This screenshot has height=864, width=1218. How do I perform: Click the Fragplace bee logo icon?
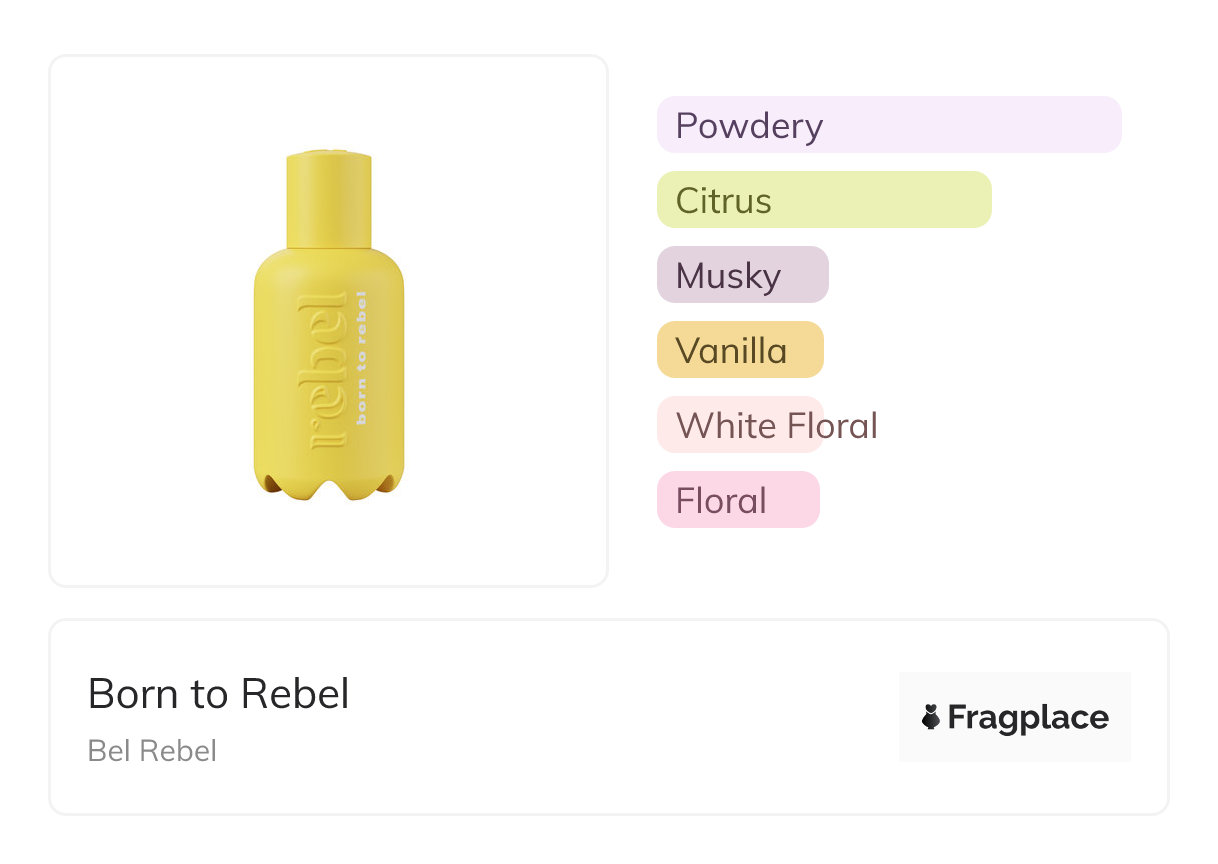pyautogui.click(x=931, y=717)
